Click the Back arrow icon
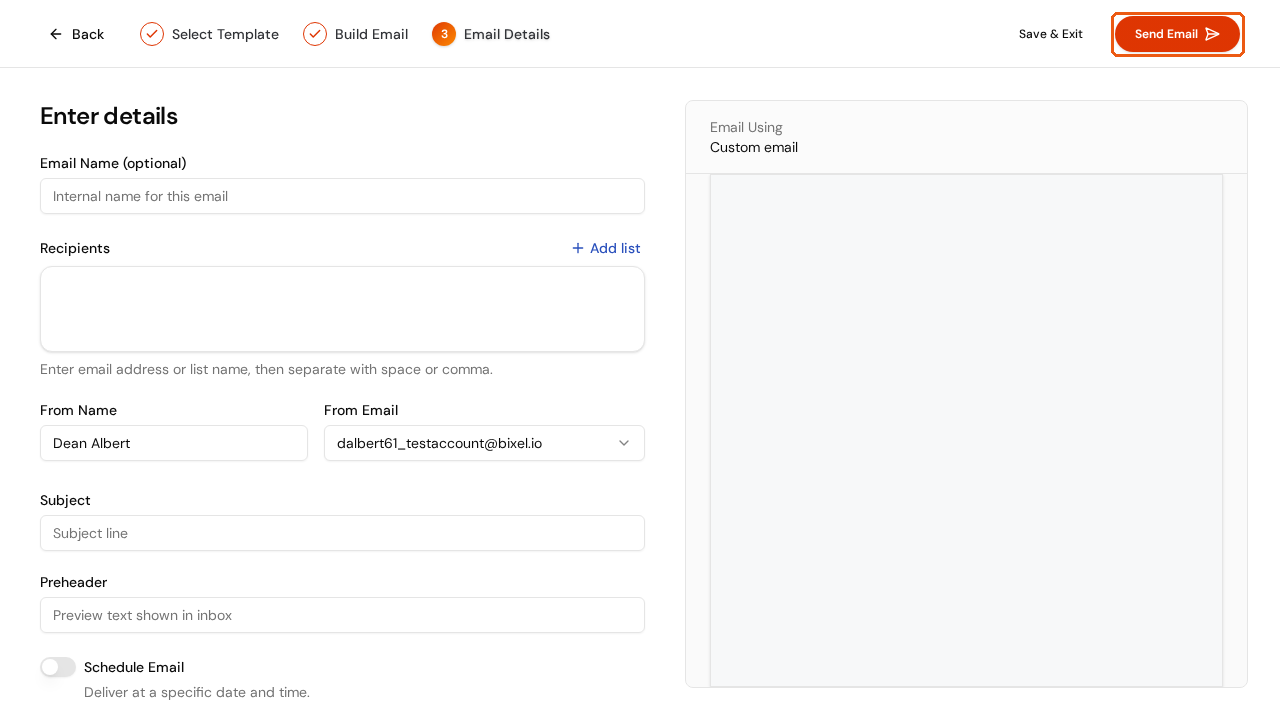 click(56, 34)
